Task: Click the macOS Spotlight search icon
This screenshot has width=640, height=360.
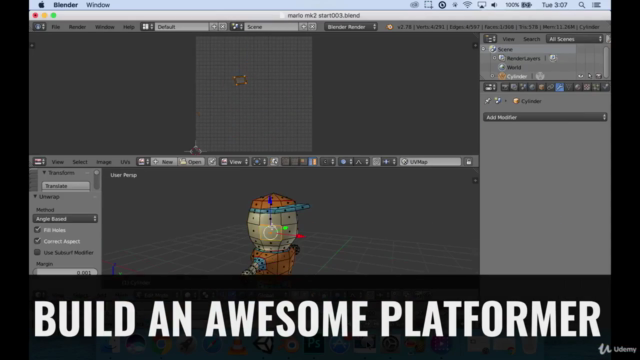Action: [x=582, y=5]
